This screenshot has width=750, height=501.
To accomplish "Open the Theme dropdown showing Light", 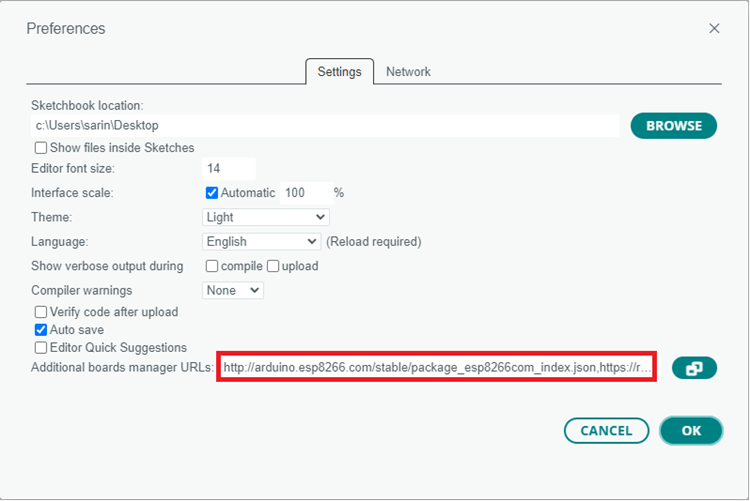I will coord(265,217).
